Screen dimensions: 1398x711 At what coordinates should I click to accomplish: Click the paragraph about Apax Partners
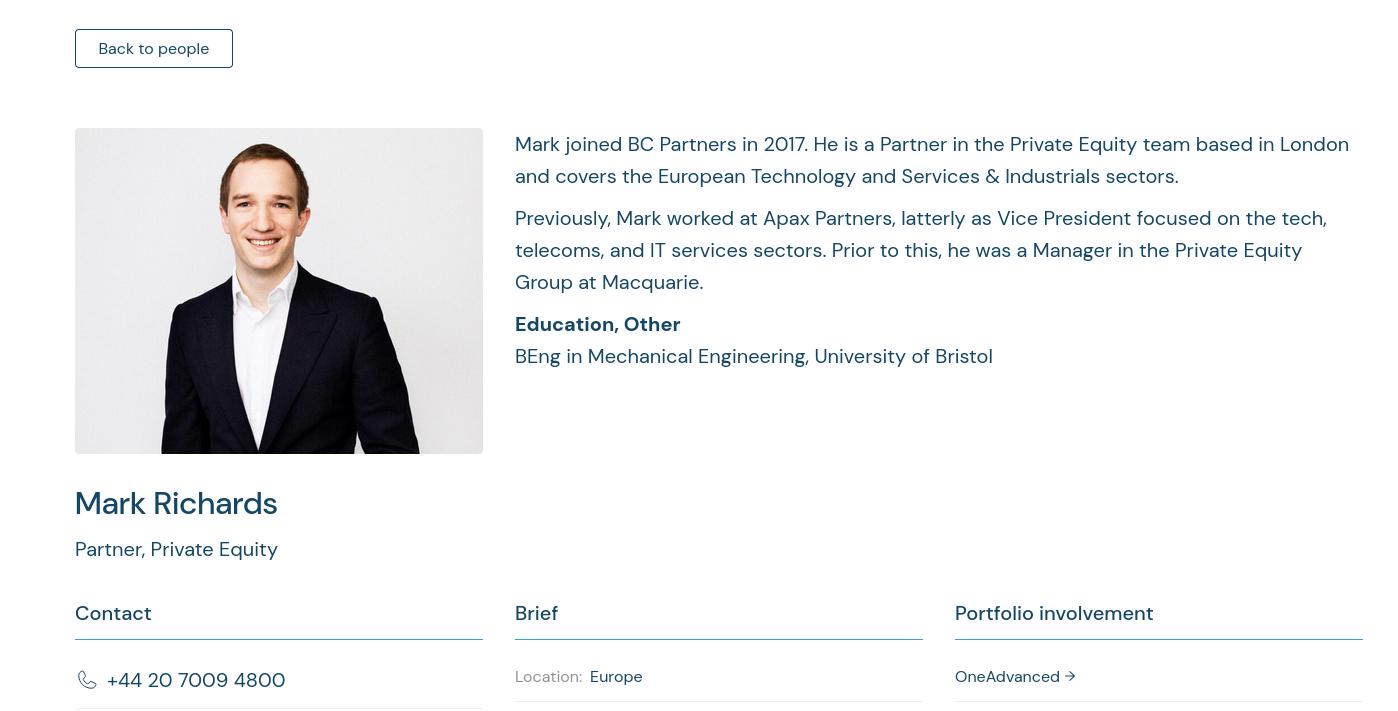(x=920, y=250)
